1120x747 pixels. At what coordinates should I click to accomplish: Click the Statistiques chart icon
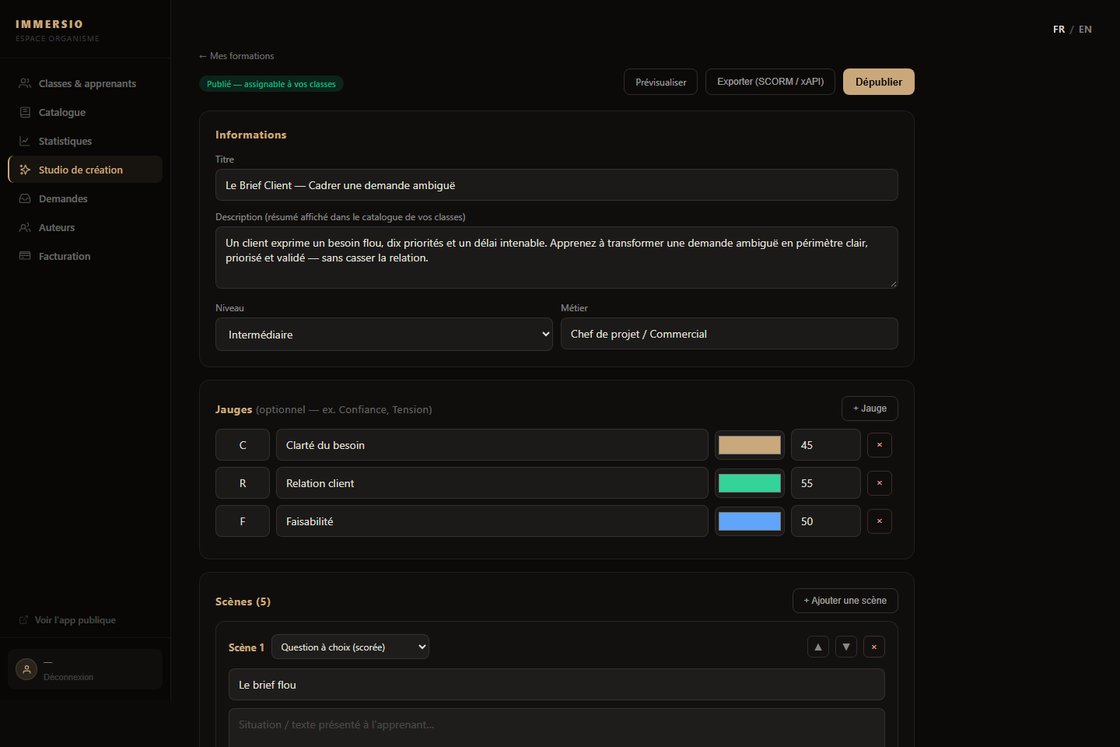click(x=25, y=141)
